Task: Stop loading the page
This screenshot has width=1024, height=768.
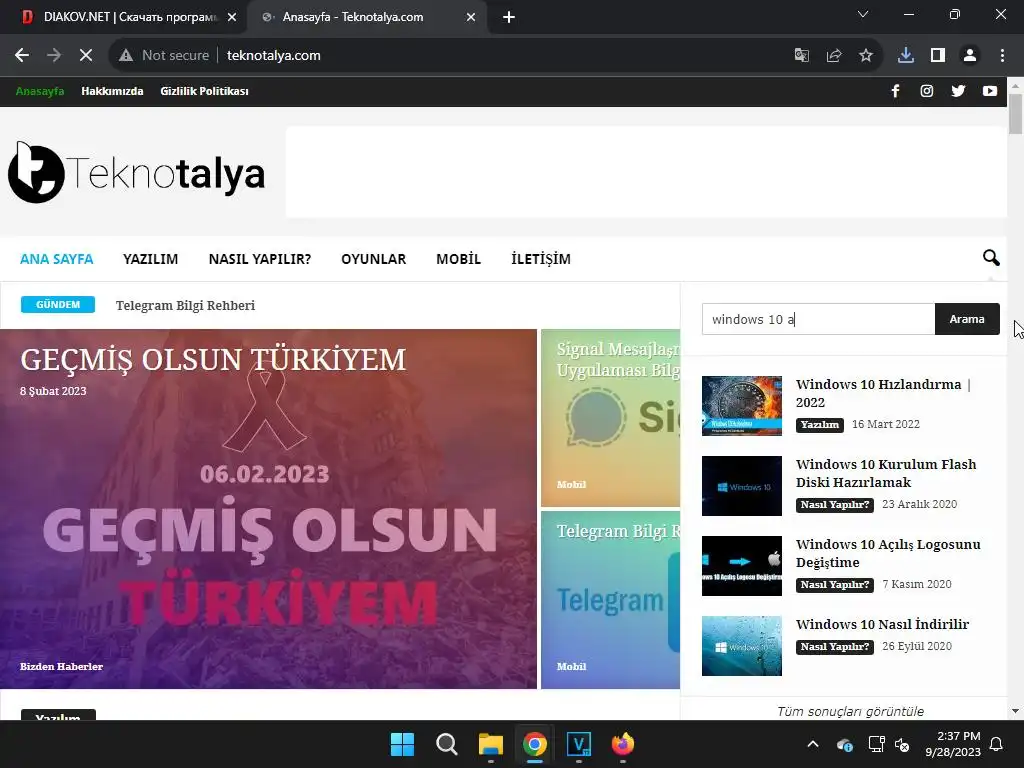Action: tap(86, 56)
